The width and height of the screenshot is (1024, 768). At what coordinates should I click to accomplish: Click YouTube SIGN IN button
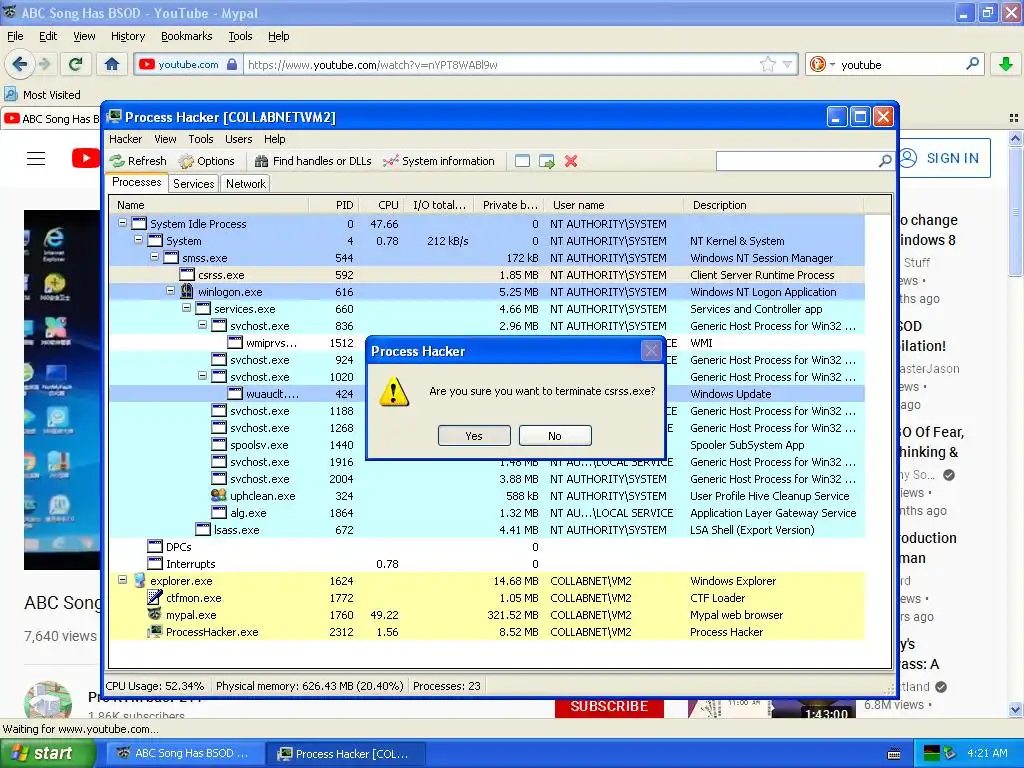942,158
